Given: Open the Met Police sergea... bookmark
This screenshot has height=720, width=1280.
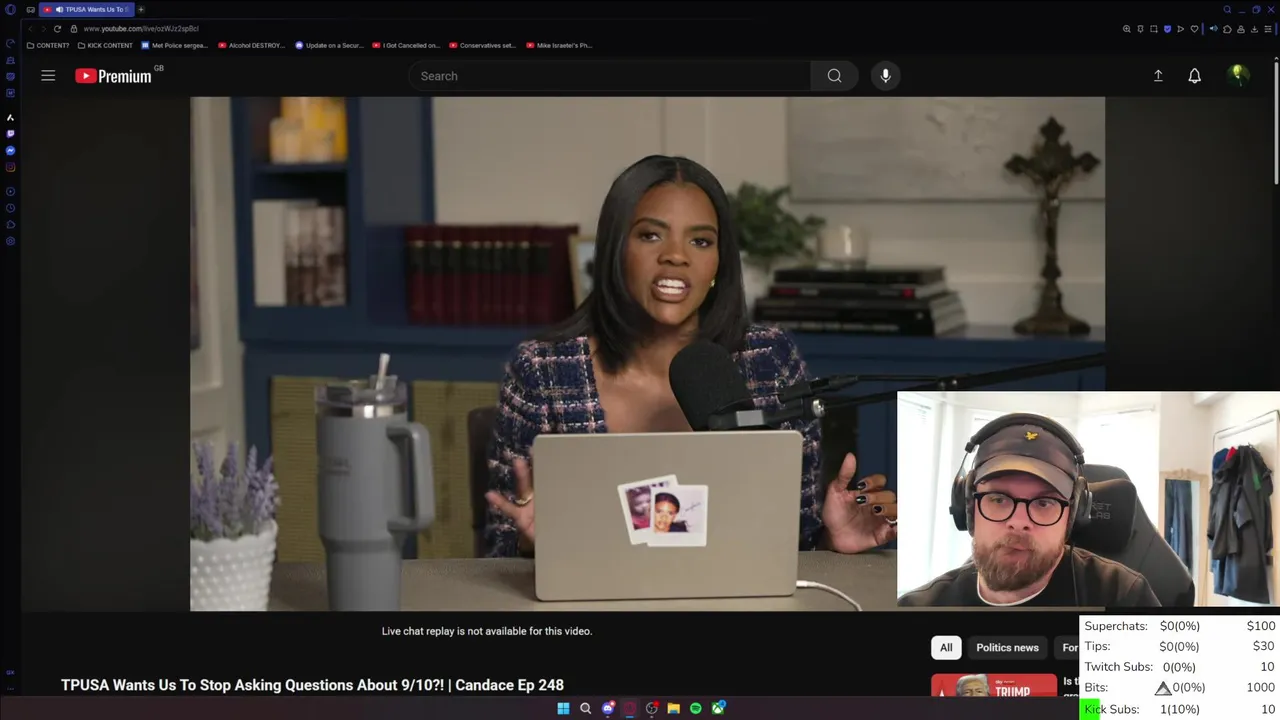Looking at the screenshot, I should point(175,45).
